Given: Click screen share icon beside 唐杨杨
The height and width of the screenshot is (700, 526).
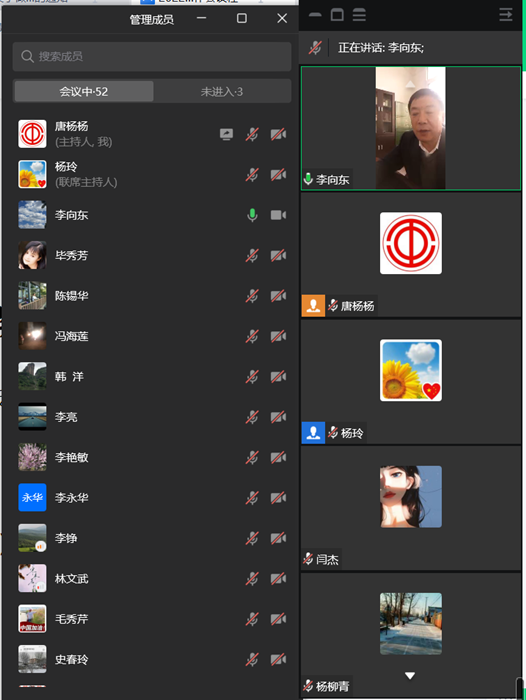Looking at the screenshot, I should tap(226, 134).
